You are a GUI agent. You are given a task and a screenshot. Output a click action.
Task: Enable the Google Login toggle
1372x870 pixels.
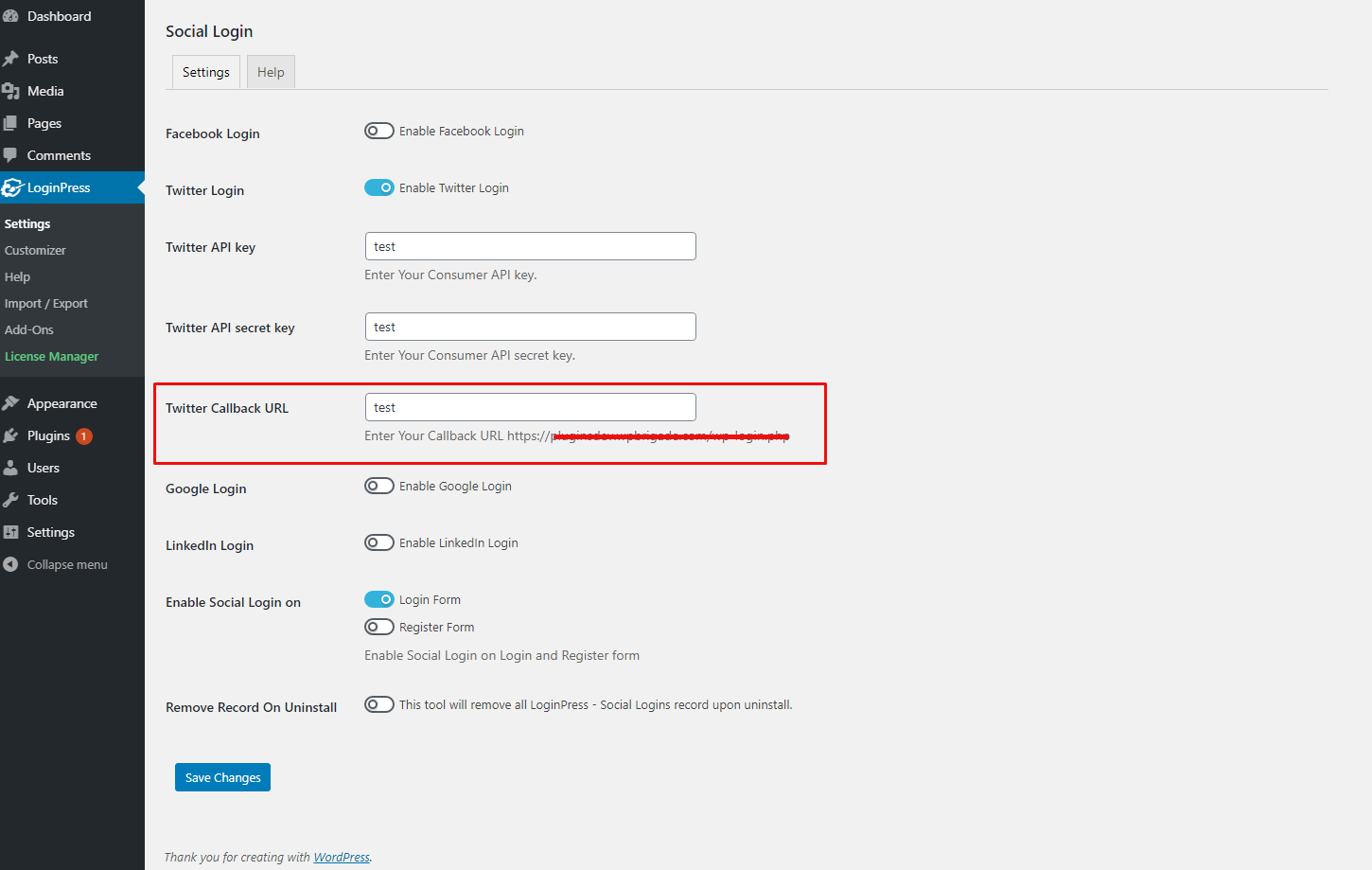379,486
